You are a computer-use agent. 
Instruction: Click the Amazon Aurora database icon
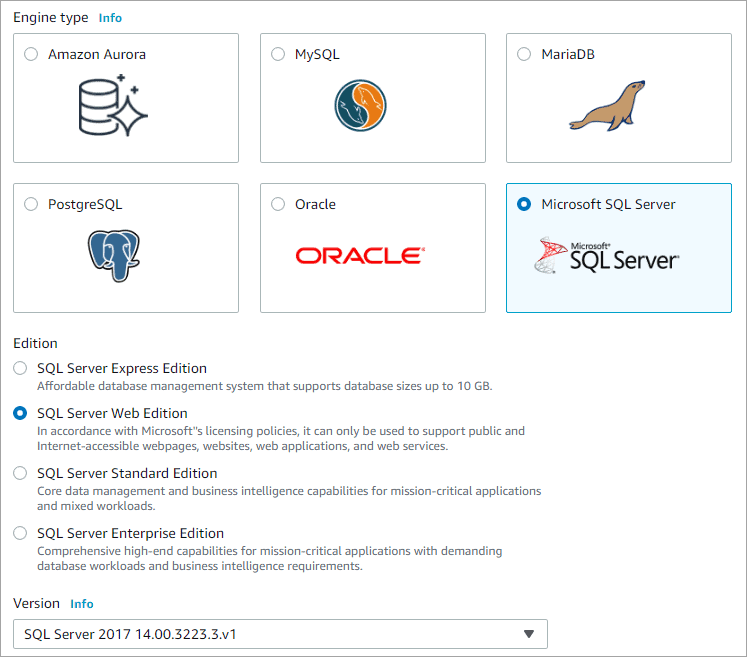(112, 105)
